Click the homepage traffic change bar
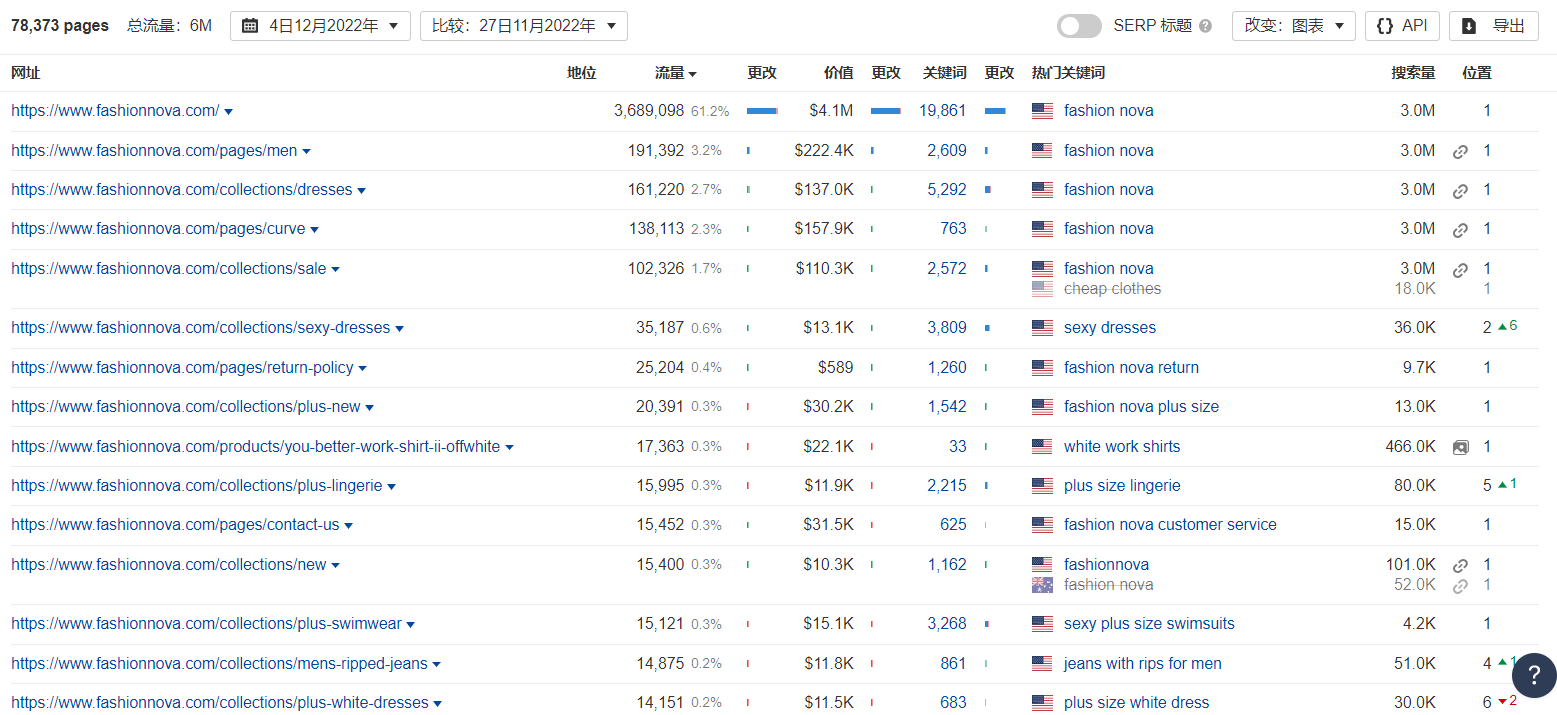The height and width of the screenshot is (715, 1557). click(762, 111)
